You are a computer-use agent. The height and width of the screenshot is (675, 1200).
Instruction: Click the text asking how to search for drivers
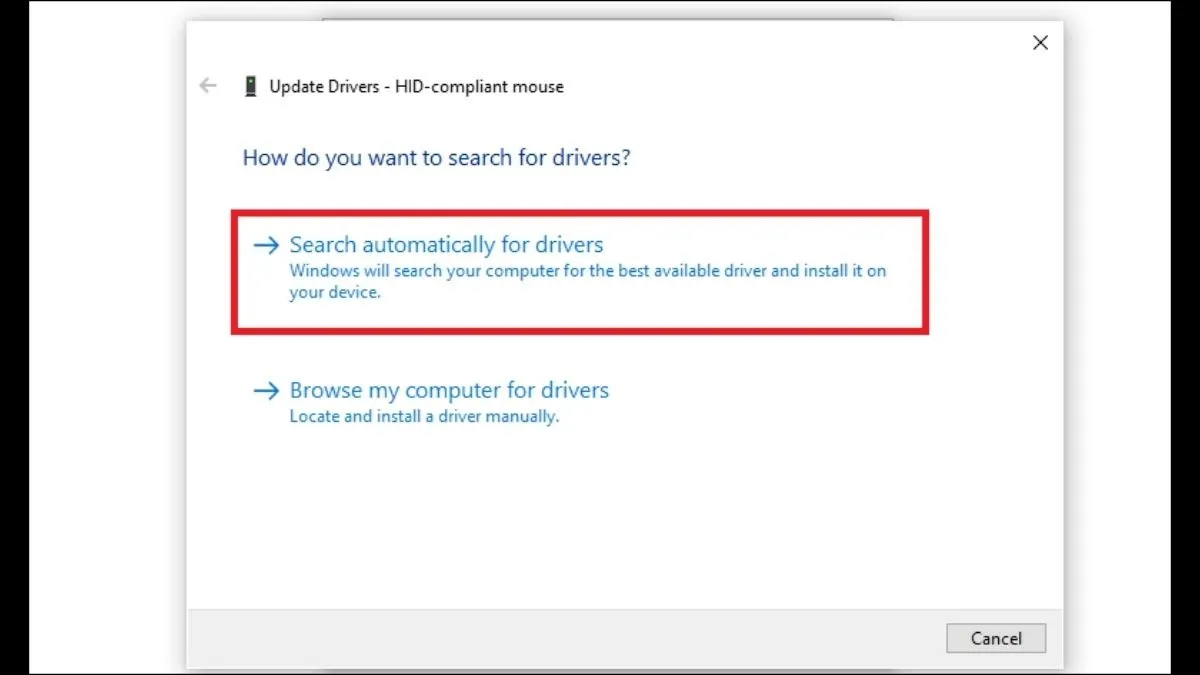click(x=436, y=157)
